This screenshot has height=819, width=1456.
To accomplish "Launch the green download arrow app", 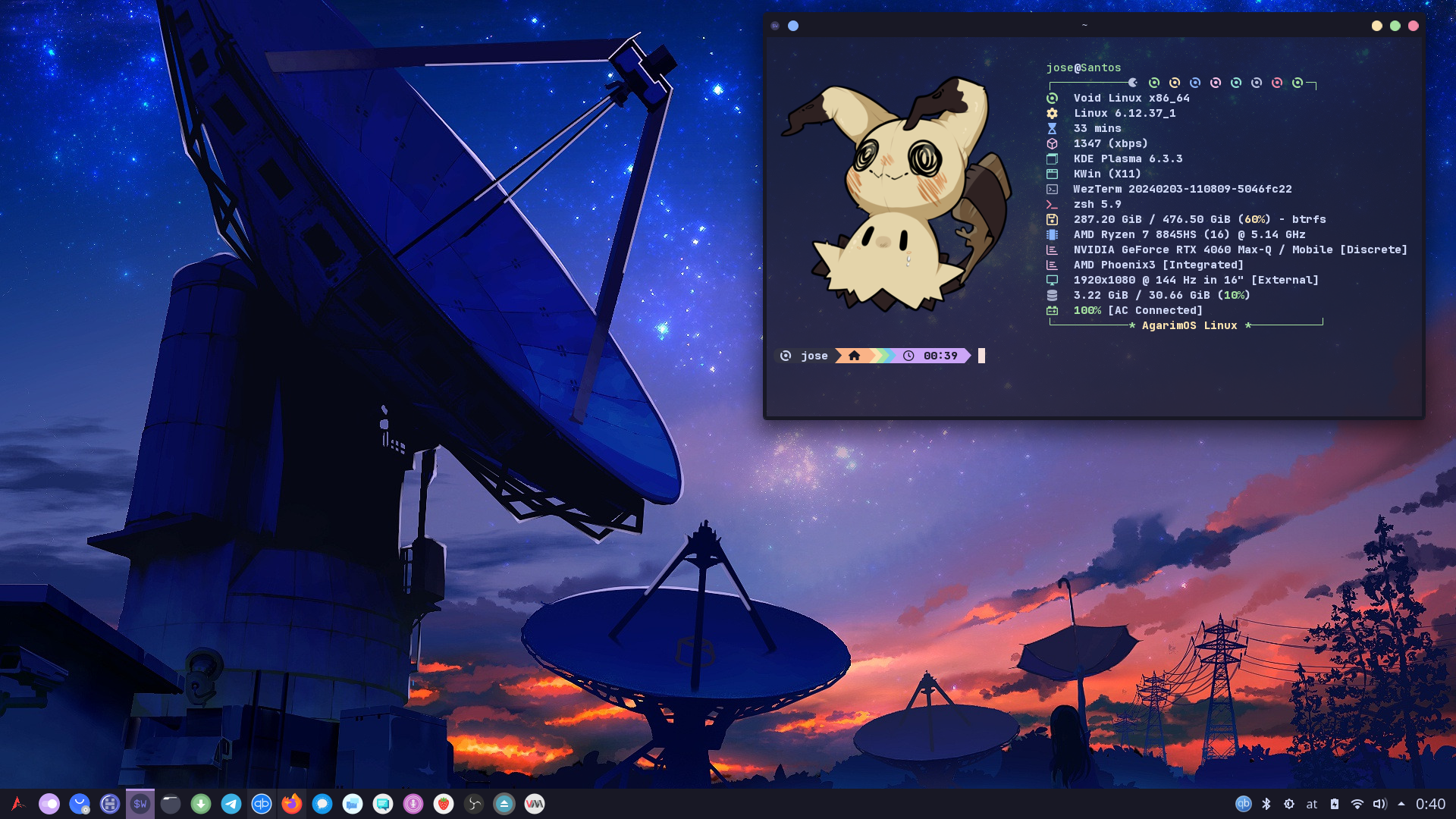I will coord(201,804).
